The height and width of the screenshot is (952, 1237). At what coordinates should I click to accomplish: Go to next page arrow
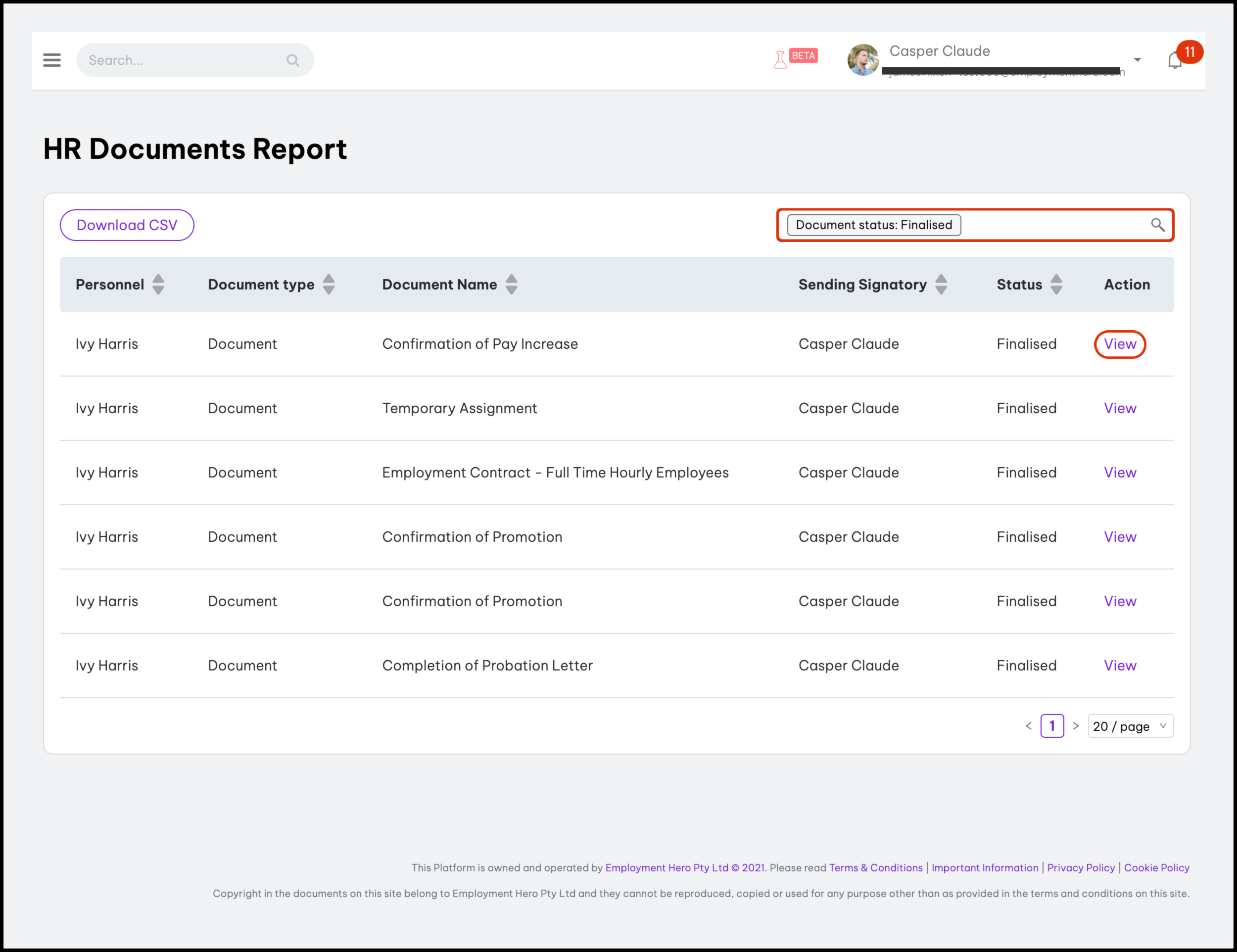[1076, 726]
